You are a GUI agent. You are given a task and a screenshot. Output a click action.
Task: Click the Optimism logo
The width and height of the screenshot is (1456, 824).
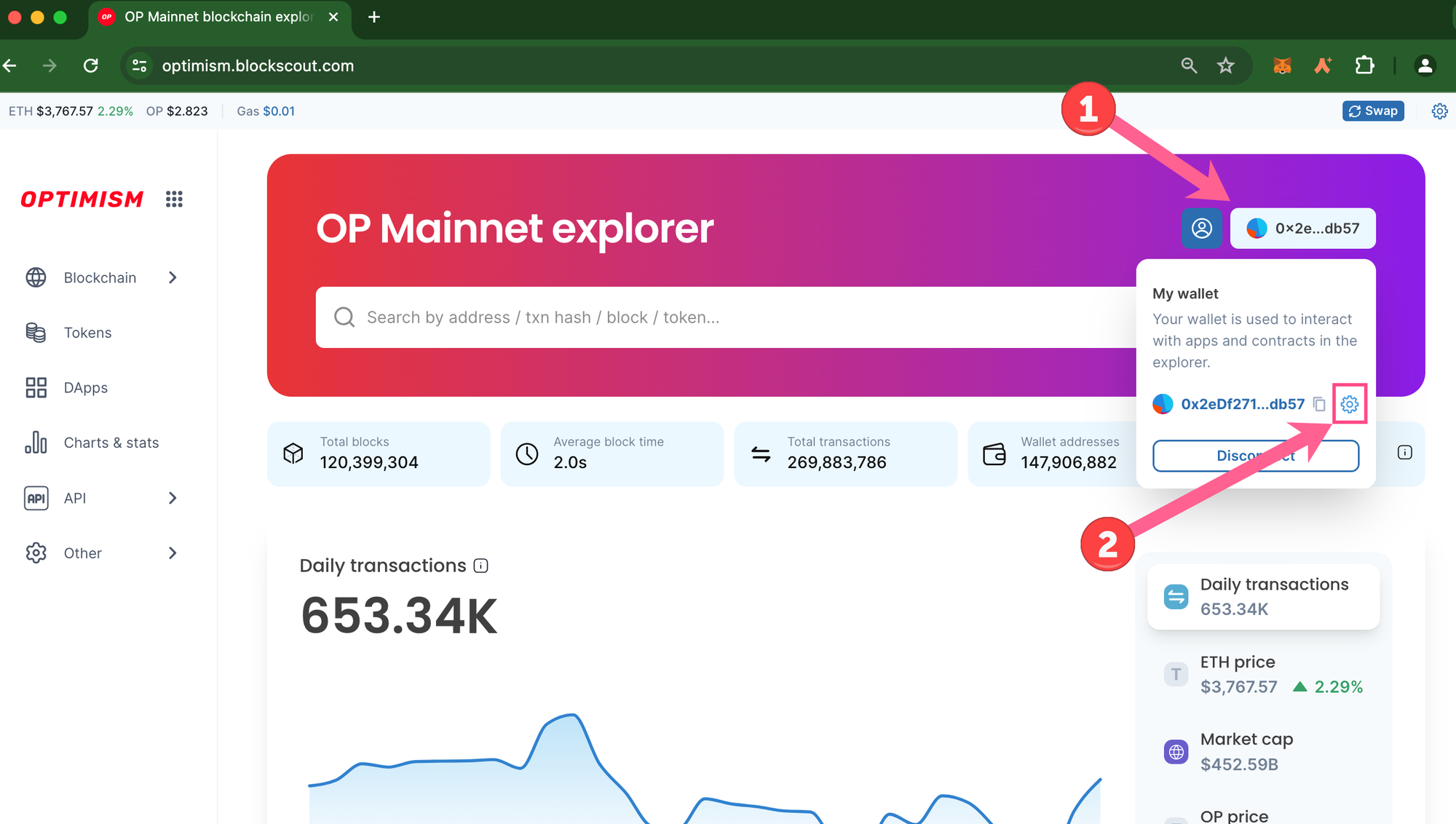[82, 199]
